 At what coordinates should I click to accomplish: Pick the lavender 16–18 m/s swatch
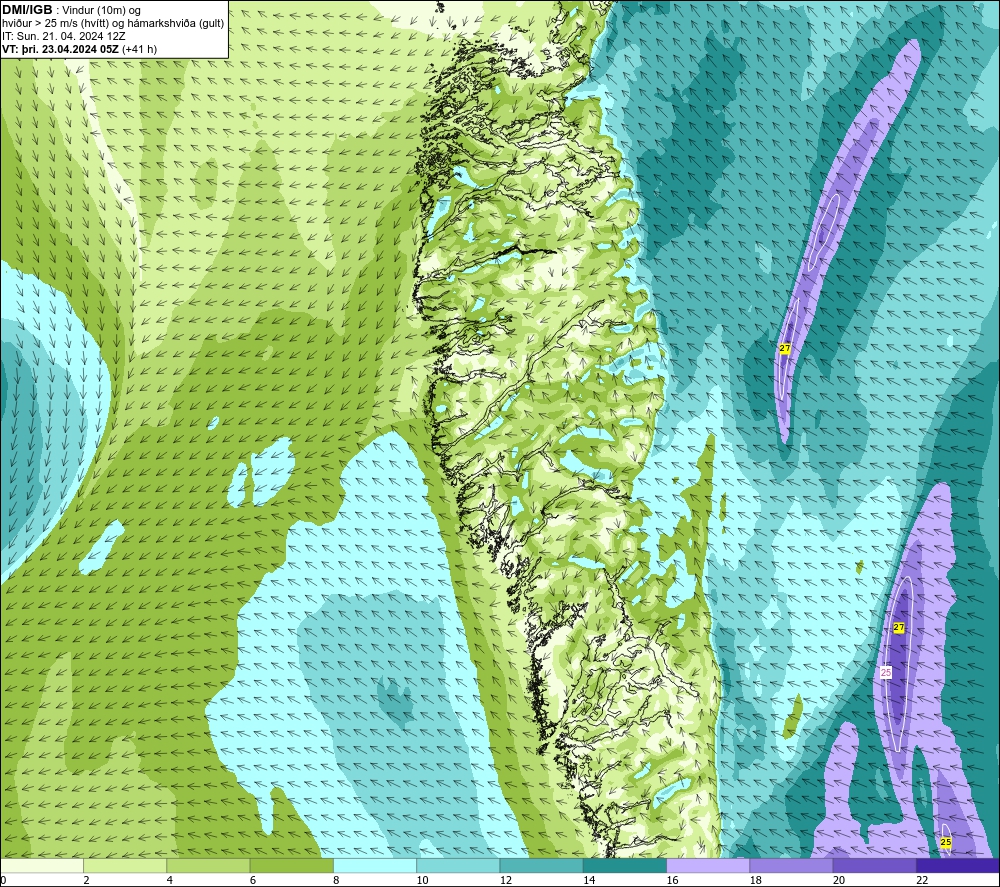pyautogui.click(x=708, y=865)
